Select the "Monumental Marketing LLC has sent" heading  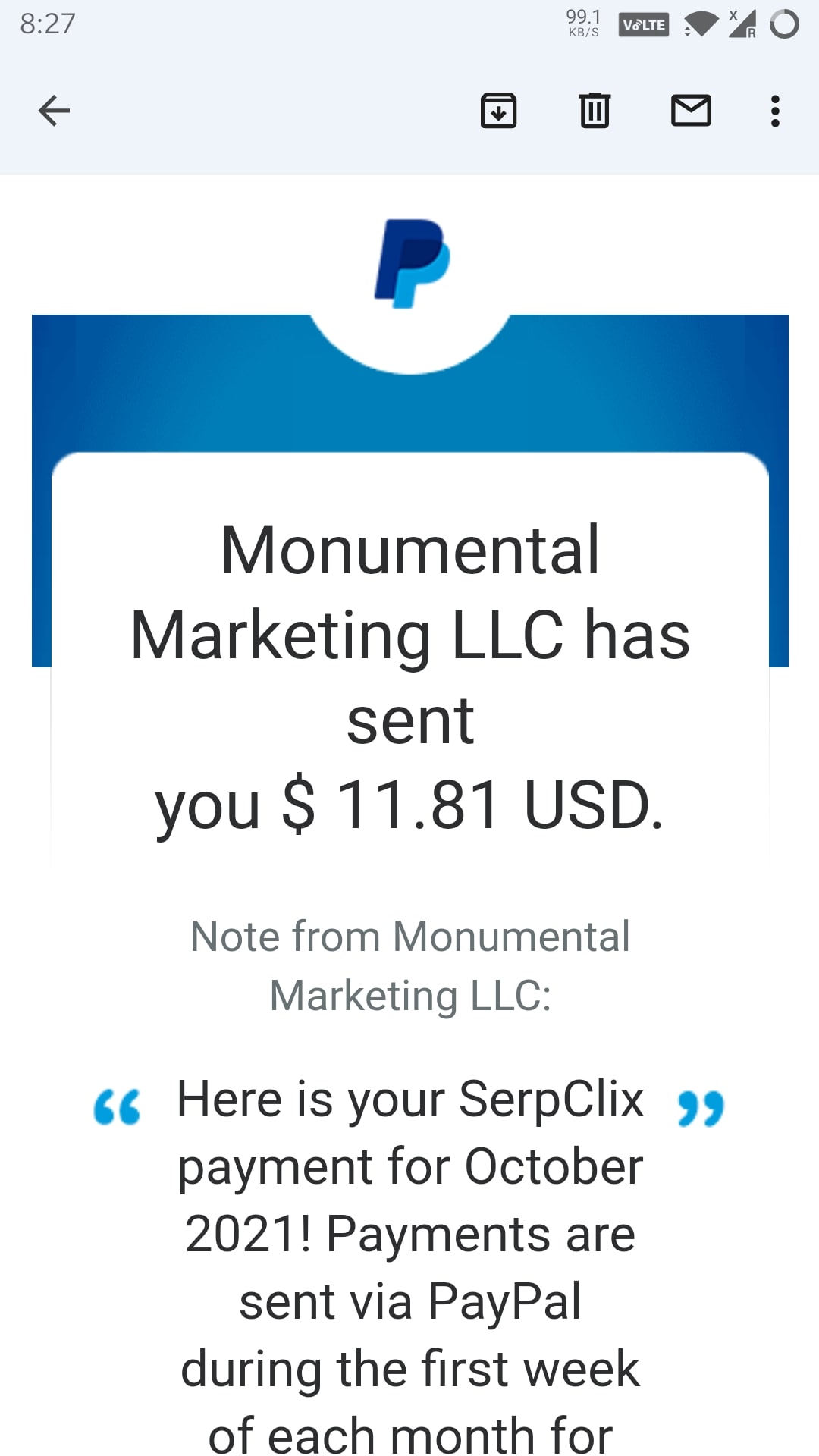410,634
